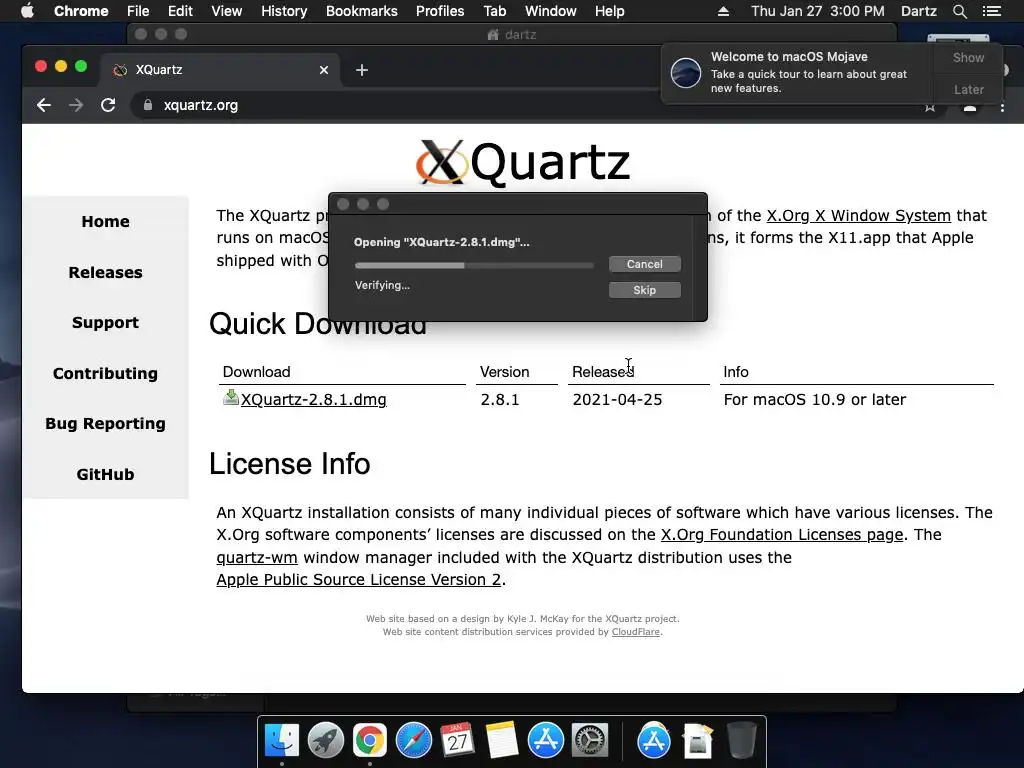Skip the dmg verification

coord(645,290)
